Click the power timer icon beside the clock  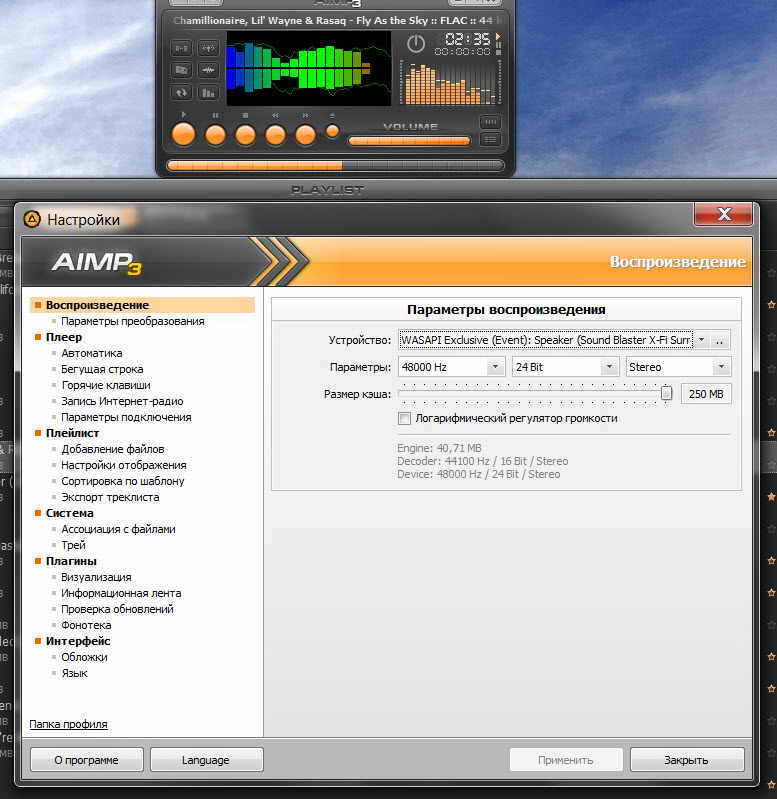[416, 44]
